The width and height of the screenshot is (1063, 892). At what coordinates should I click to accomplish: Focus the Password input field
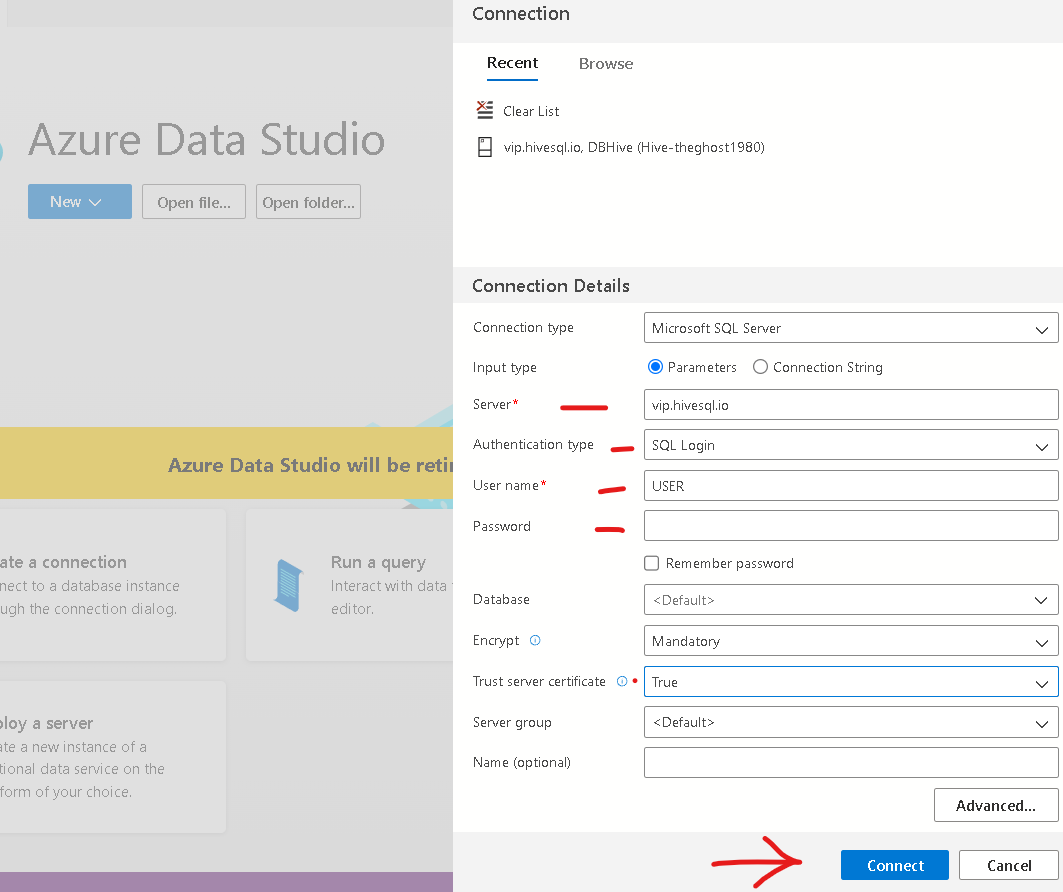pyautogui.click(x=851, y=526)
